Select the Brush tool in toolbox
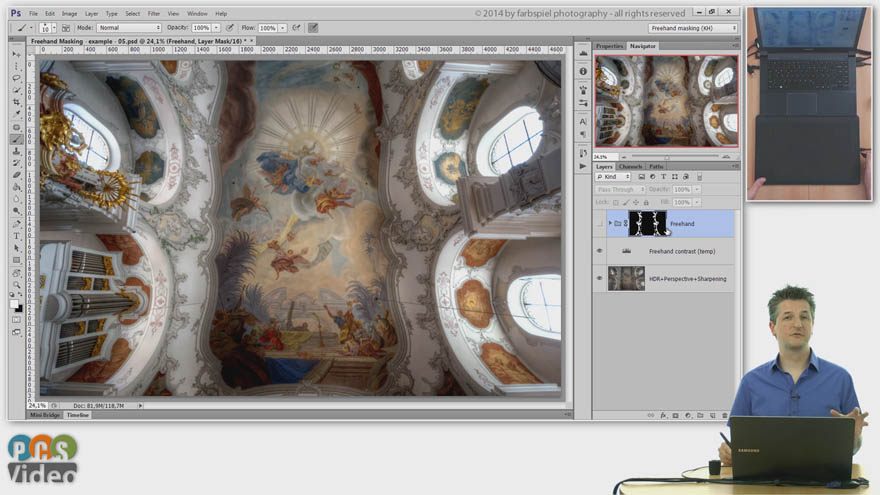 16,139
